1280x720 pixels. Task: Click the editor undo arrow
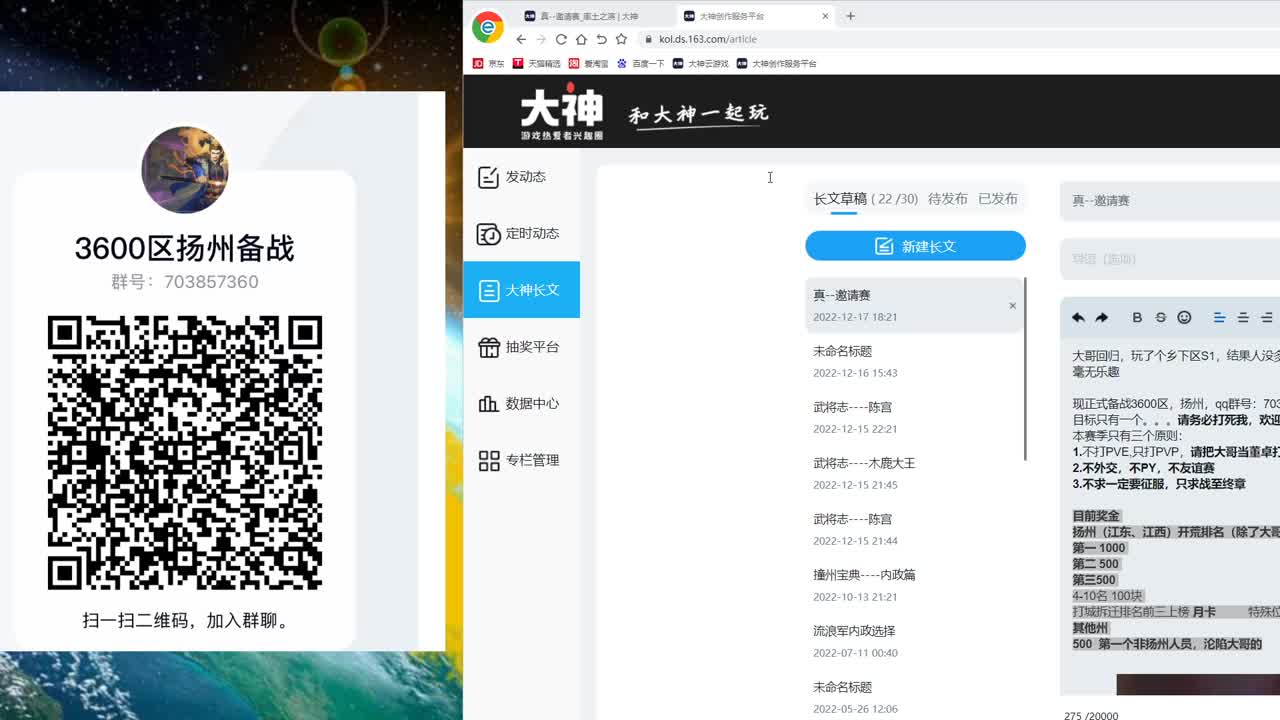click(x=1078, y=317)
